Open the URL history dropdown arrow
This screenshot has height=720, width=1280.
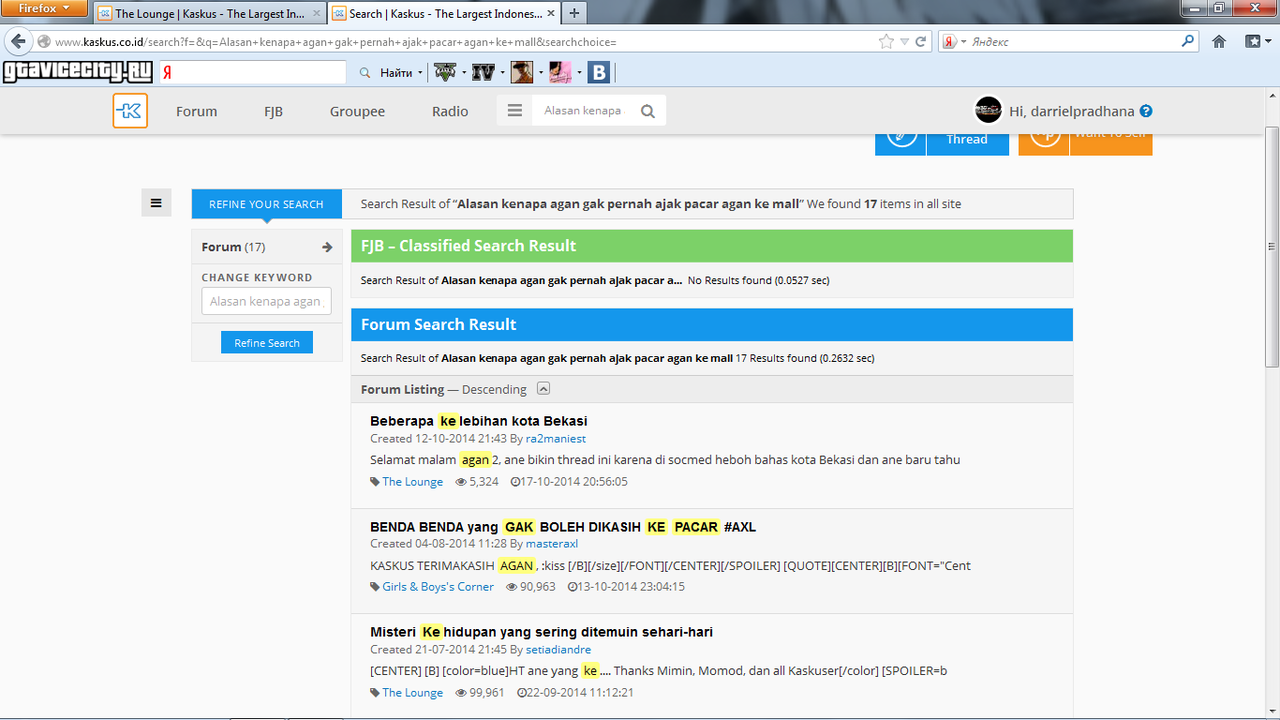pyautogui.click(x=904, y=42)
